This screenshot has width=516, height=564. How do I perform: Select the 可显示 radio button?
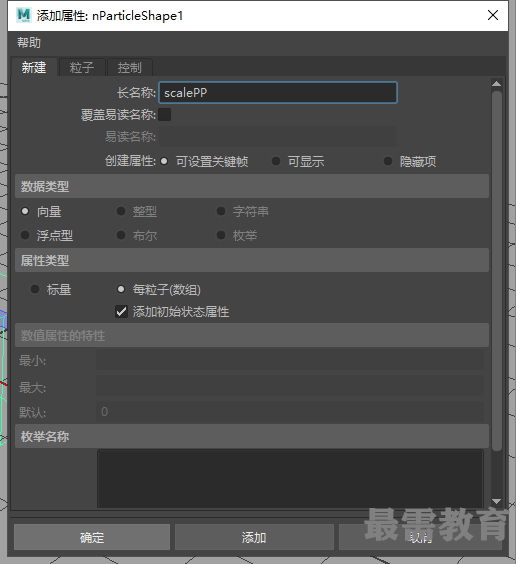point(276,161)
